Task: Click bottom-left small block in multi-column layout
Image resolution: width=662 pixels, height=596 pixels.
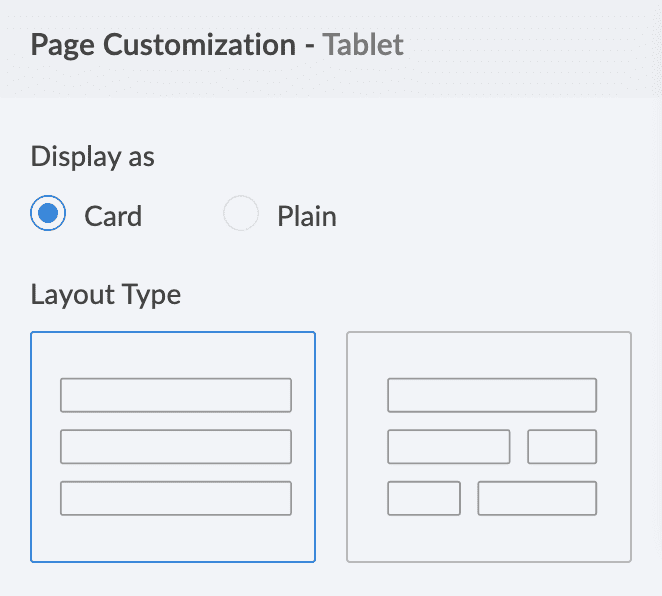Action: coord(424,498)
